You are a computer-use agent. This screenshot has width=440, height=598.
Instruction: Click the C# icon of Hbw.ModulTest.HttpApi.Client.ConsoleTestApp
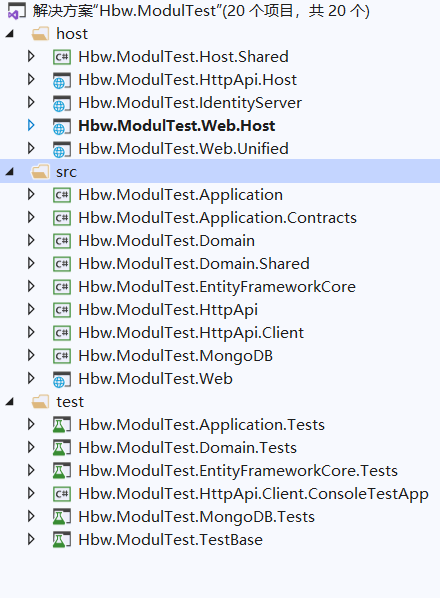(x=62, y=494)
